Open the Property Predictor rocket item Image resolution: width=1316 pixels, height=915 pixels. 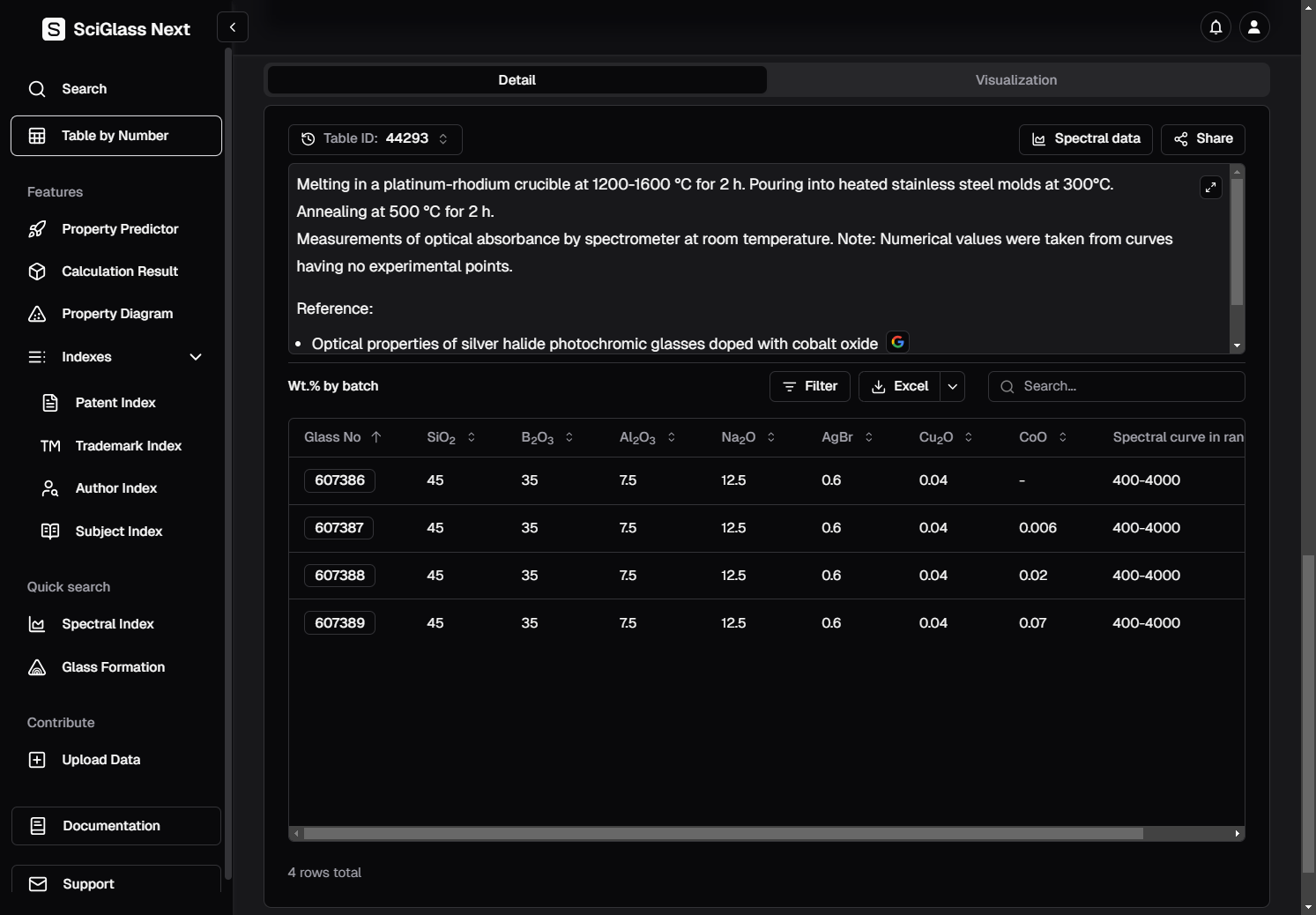click(x=119, y=229)
